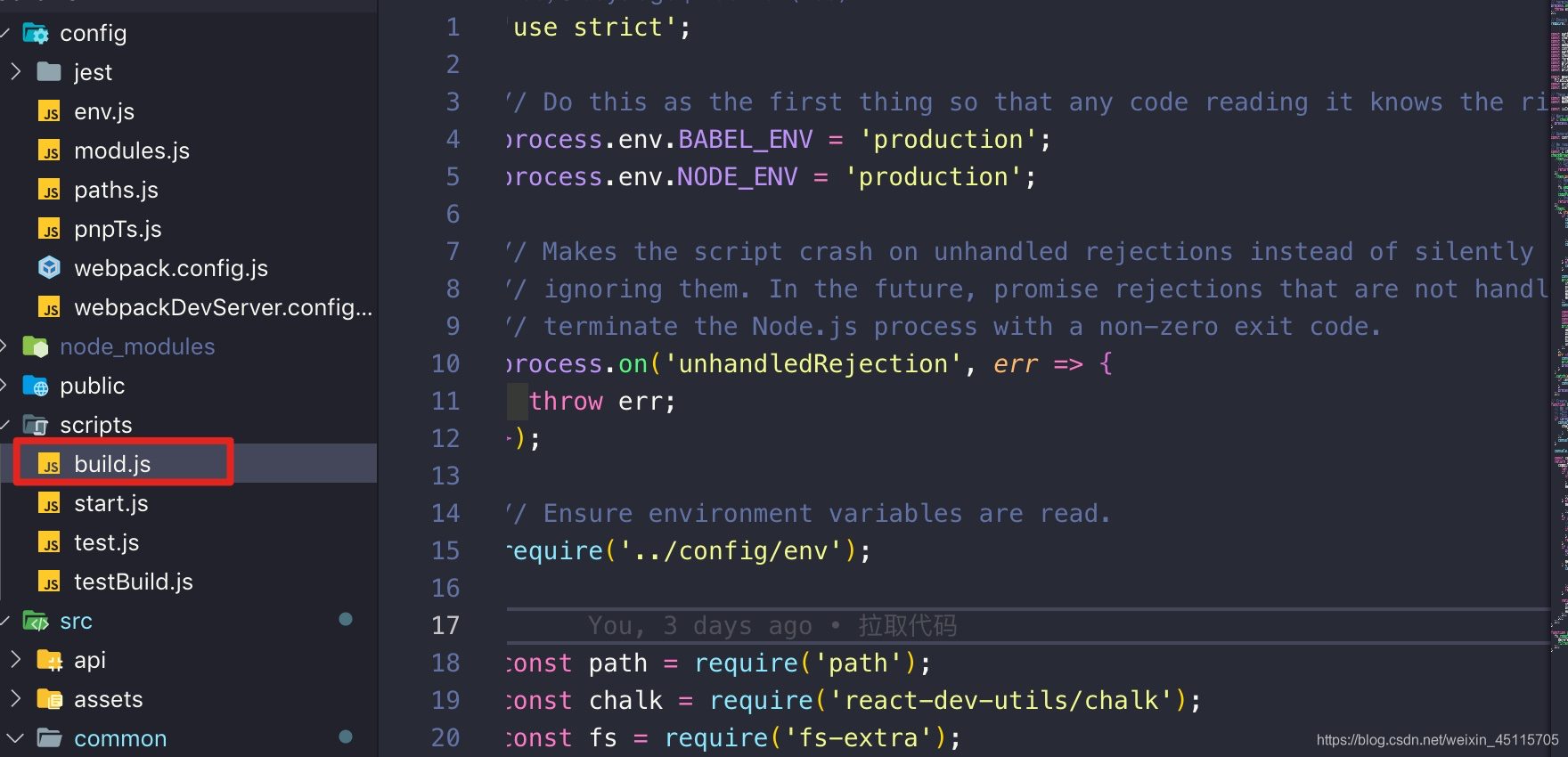Viewport: 1568px width, 757px height.
Task: Click the modified dot next to common
Action: pos(346,737)
